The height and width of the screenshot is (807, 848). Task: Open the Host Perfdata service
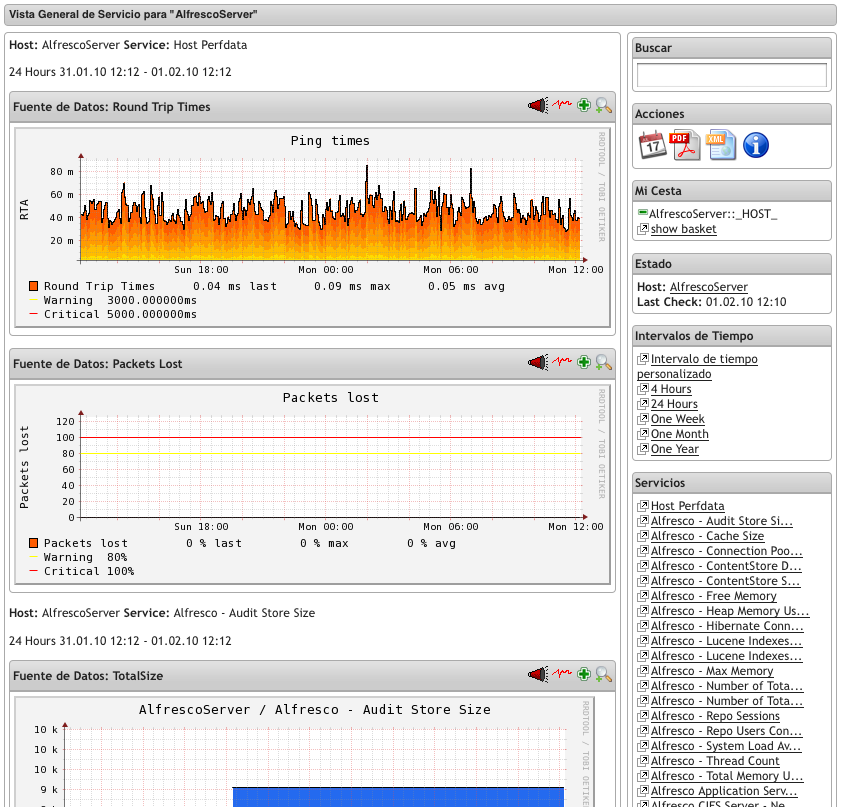pyautogui.click(x=687, y=506)
